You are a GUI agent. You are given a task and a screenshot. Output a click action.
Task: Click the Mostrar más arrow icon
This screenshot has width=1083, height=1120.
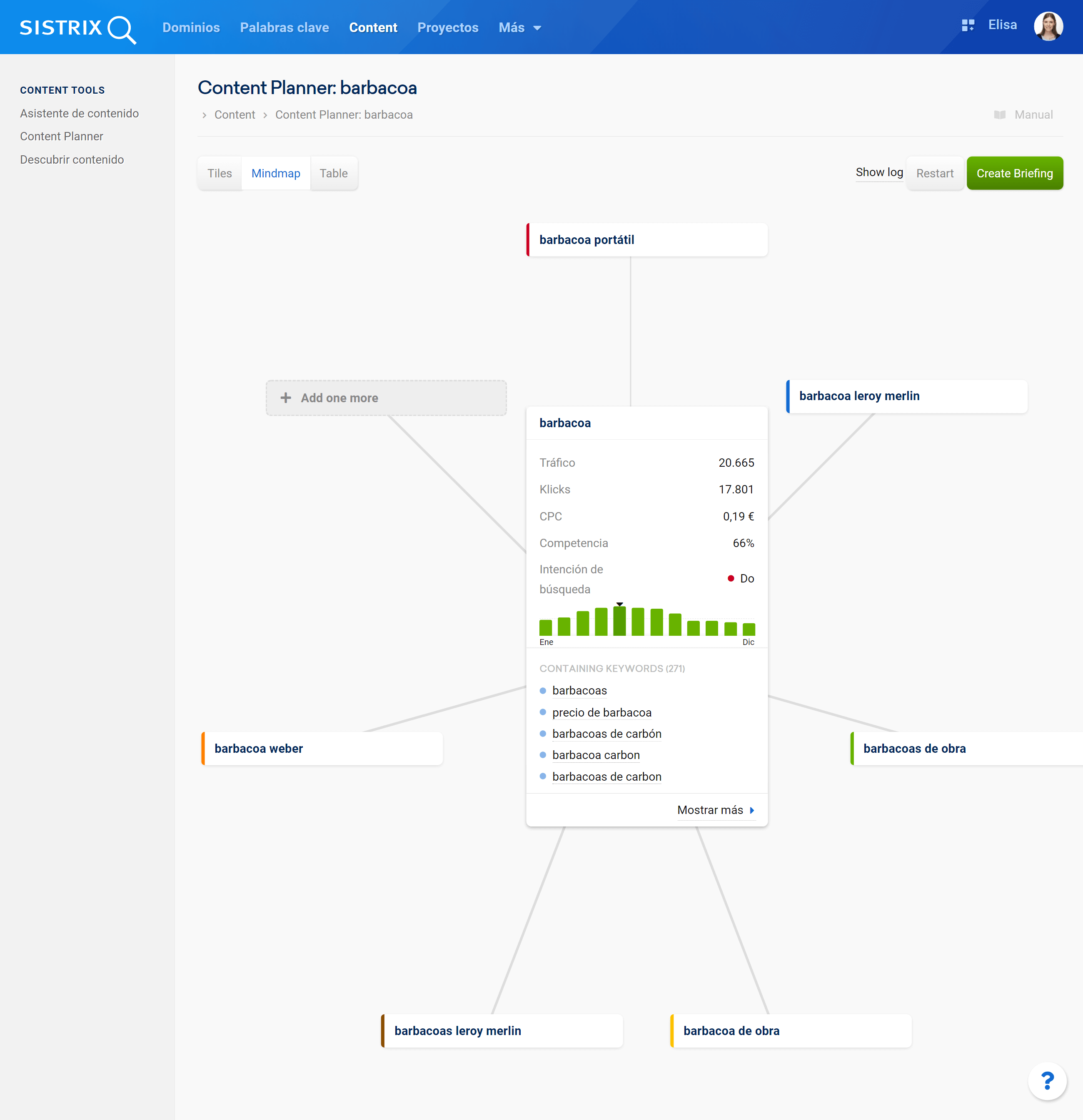point(752,810)
